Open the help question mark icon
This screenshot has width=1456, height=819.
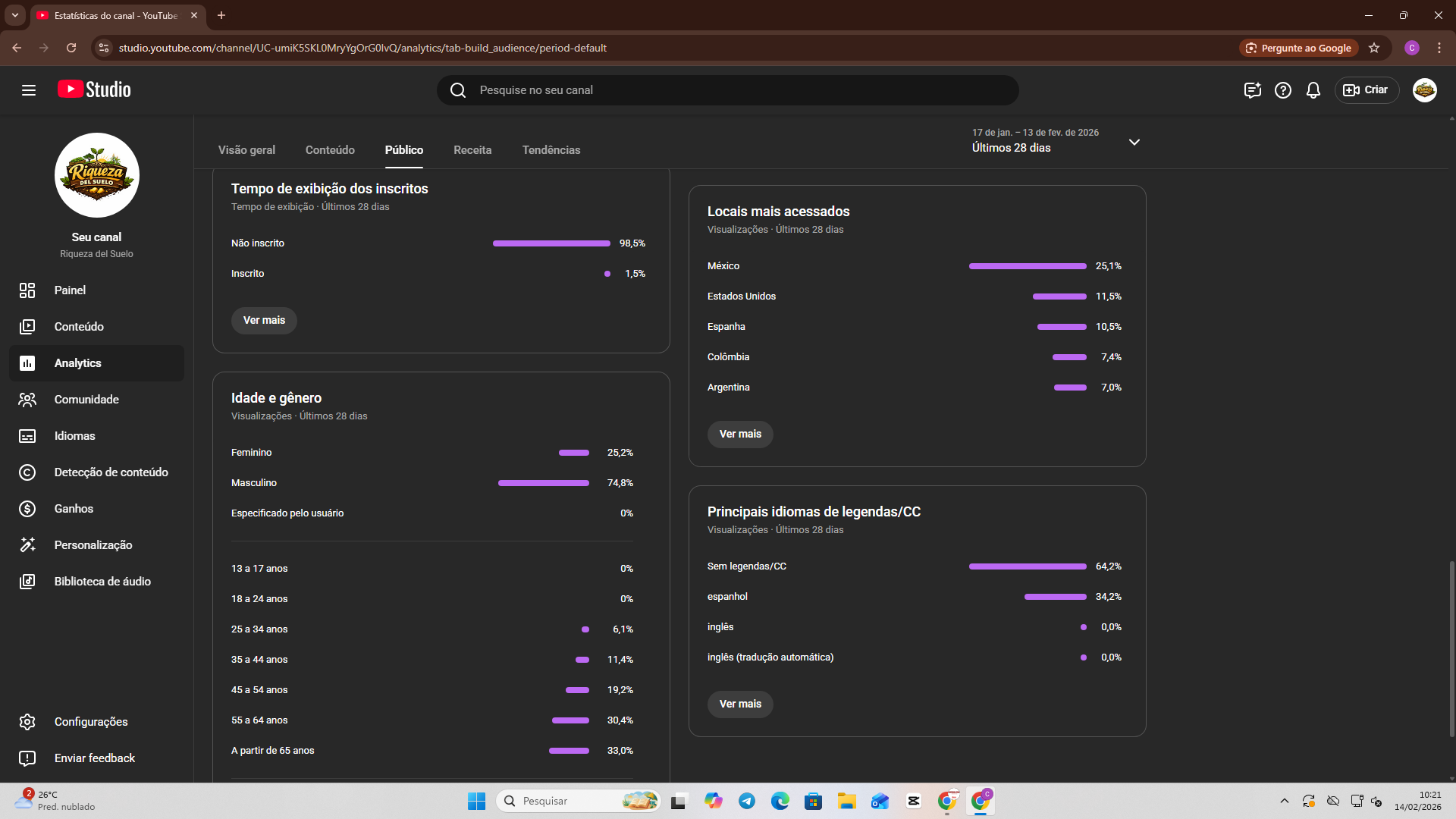1282,90
